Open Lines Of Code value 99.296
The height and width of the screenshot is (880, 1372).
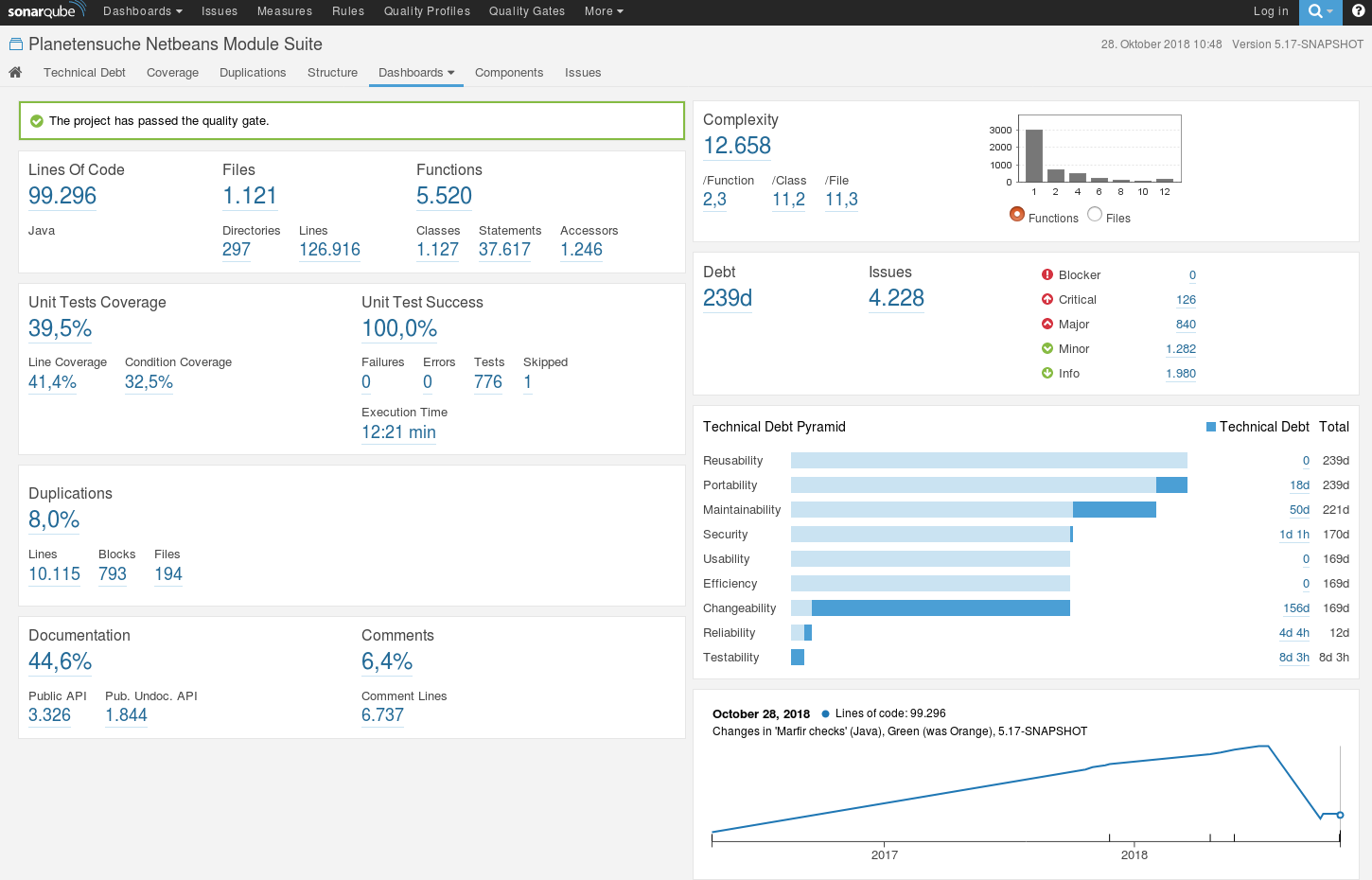62,196
